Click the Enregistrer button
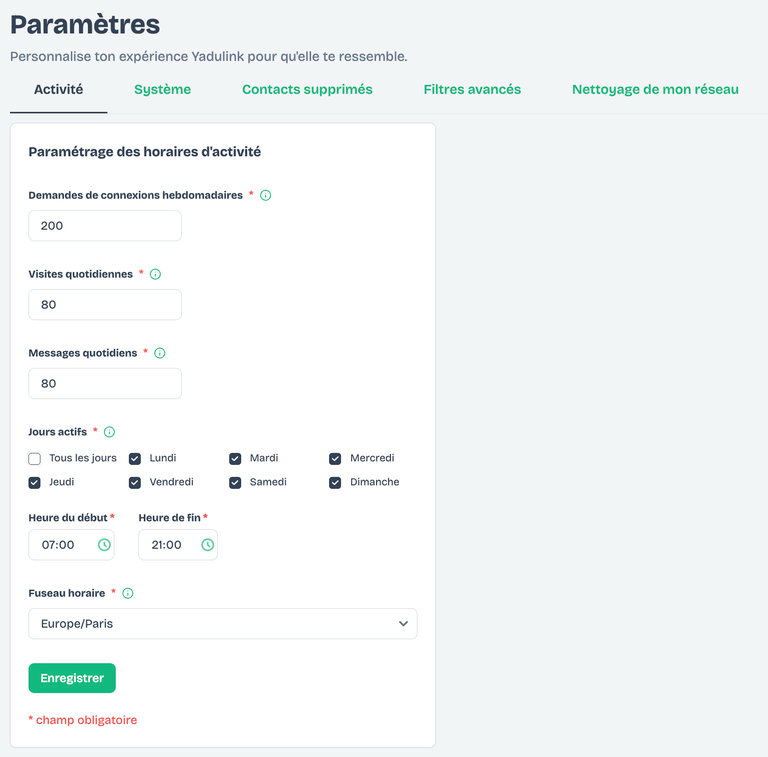Screen dimensions: 768x757 [72, 678]
